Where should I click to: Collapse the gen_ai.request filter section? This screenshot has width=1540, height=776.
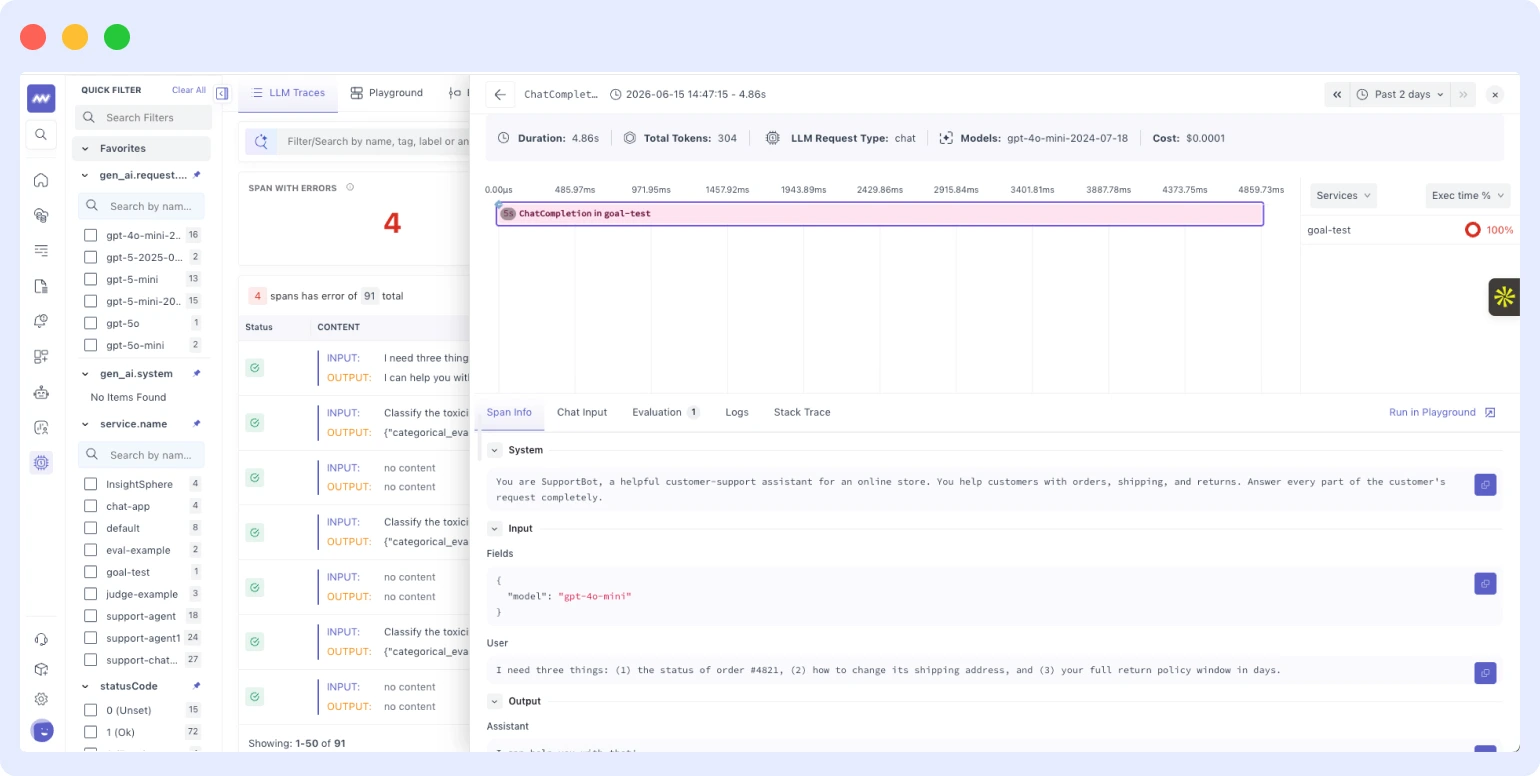[x=85, y=175]
